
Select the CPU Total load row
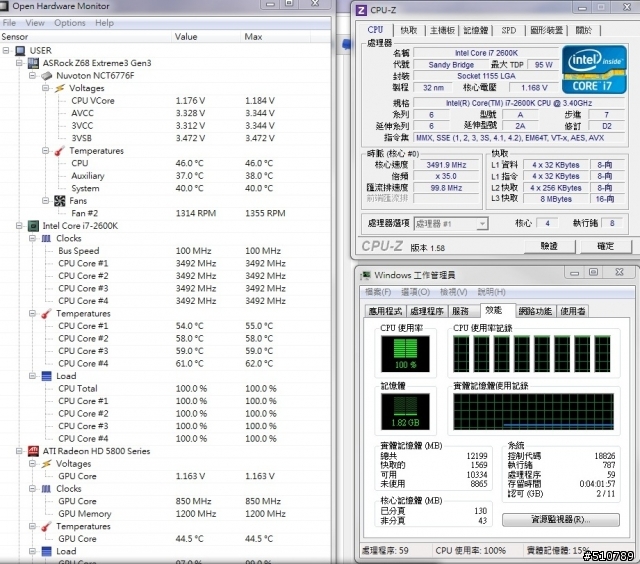click(165, 389)
